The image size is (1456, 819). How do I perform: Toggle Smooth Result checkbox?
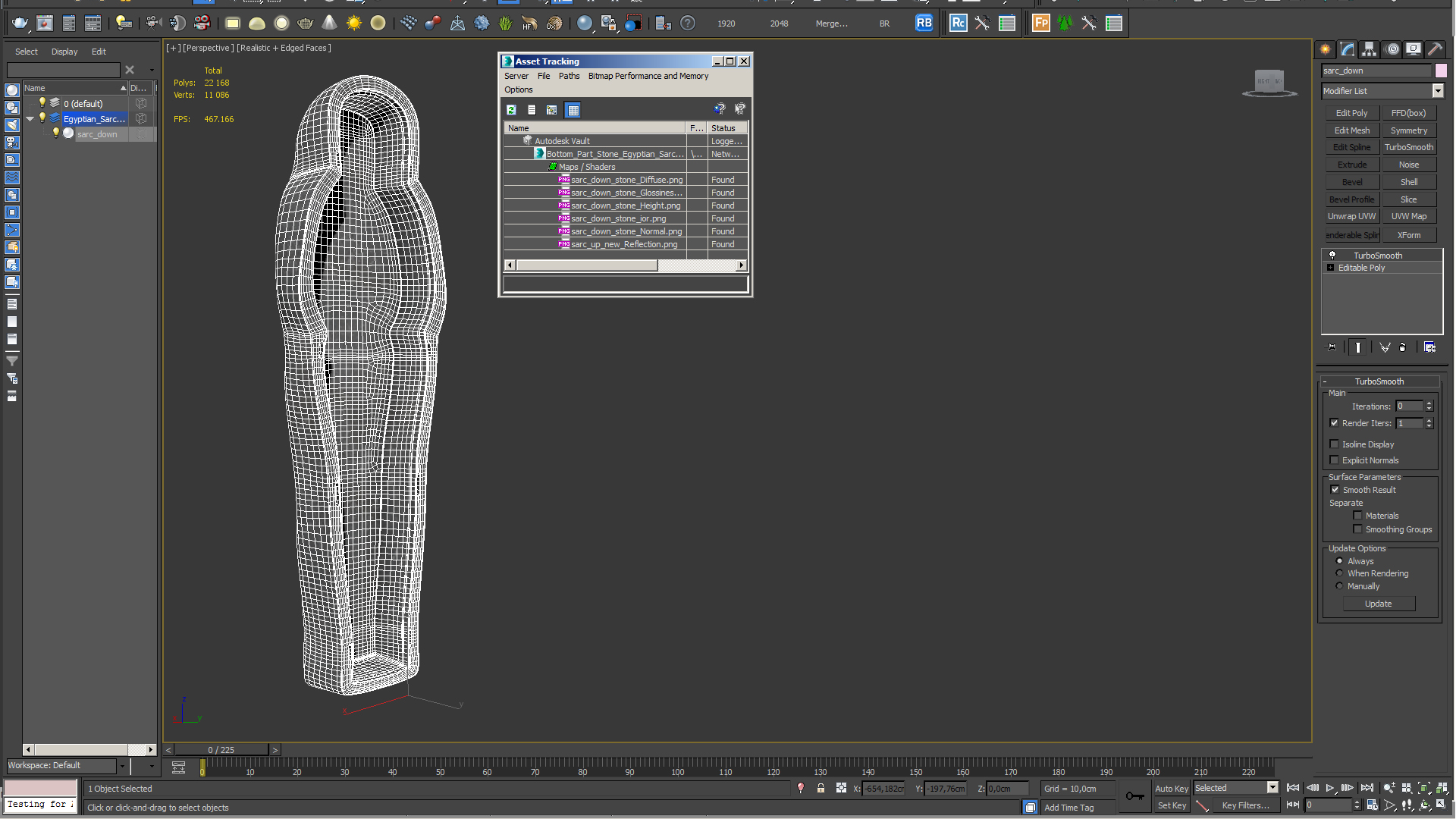(1335, 490)
